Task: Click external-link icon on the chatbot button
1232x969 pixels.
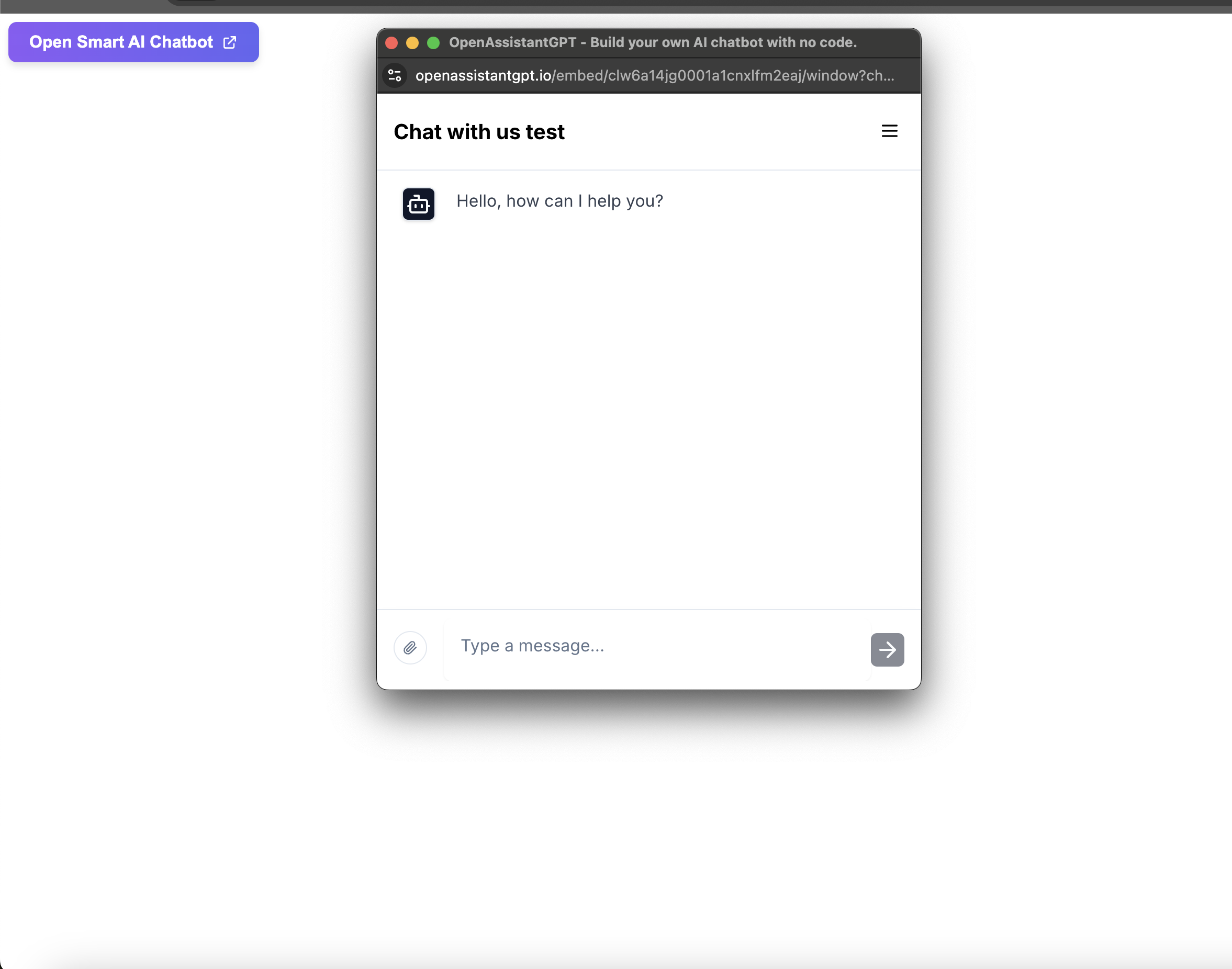Action: tap(229, 42)
